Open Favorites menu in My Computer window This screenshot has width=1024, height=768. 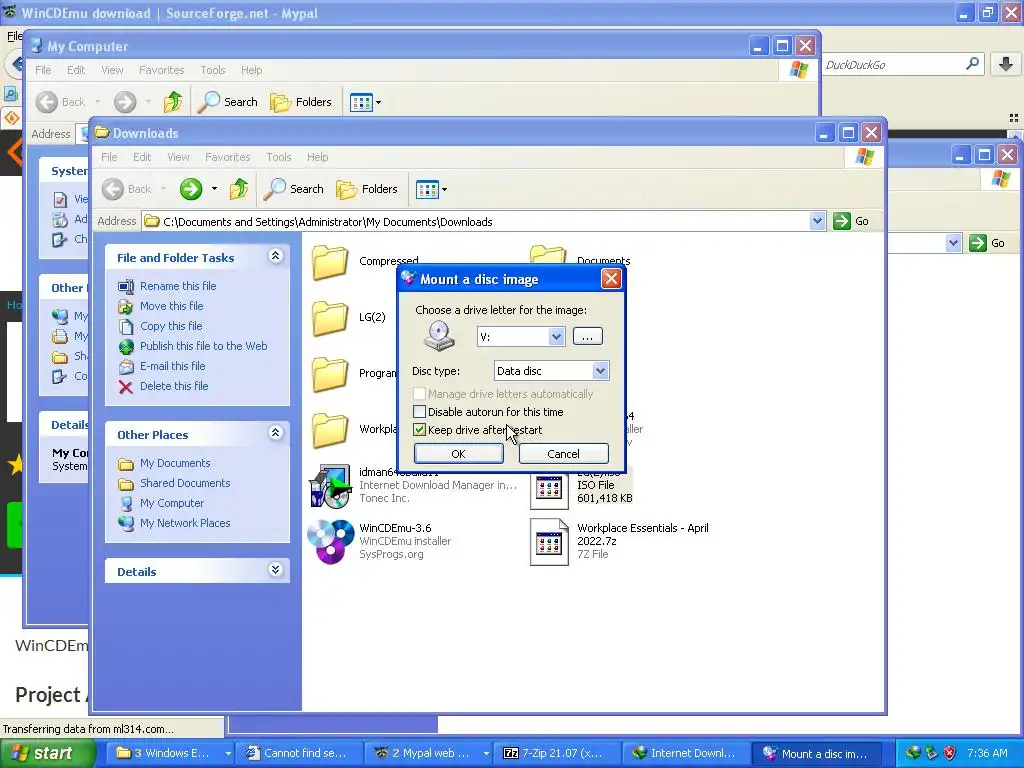(x=161, y=70)
